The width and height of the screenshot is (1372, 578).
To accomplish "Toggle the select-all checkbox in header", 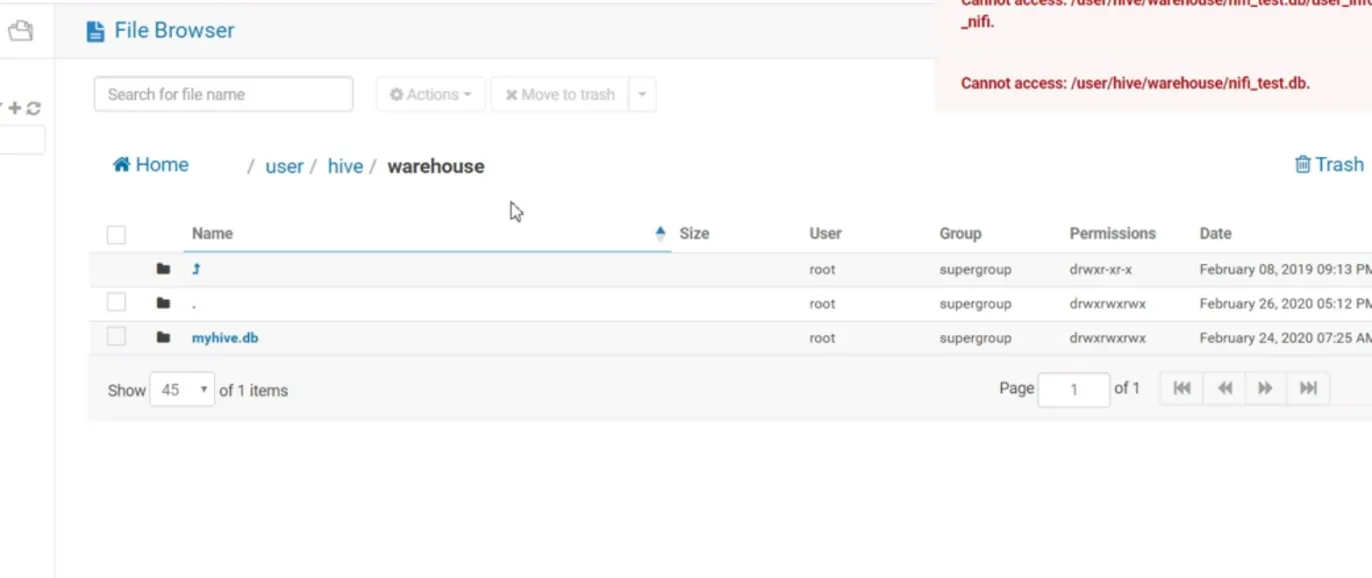I will [116, 235].
